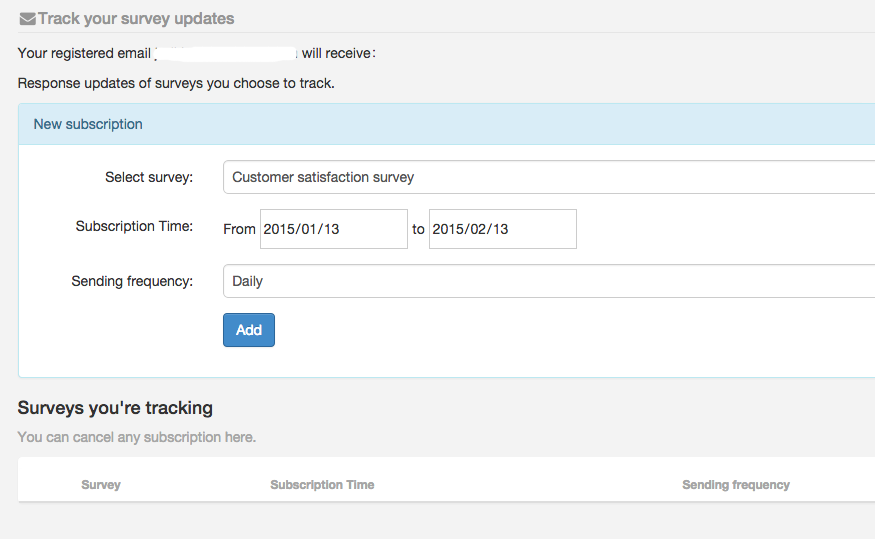Click "You can cancel any subscription here" text
Image resolution: width=875 pixels, height=539 pixels.
point(137,437)
